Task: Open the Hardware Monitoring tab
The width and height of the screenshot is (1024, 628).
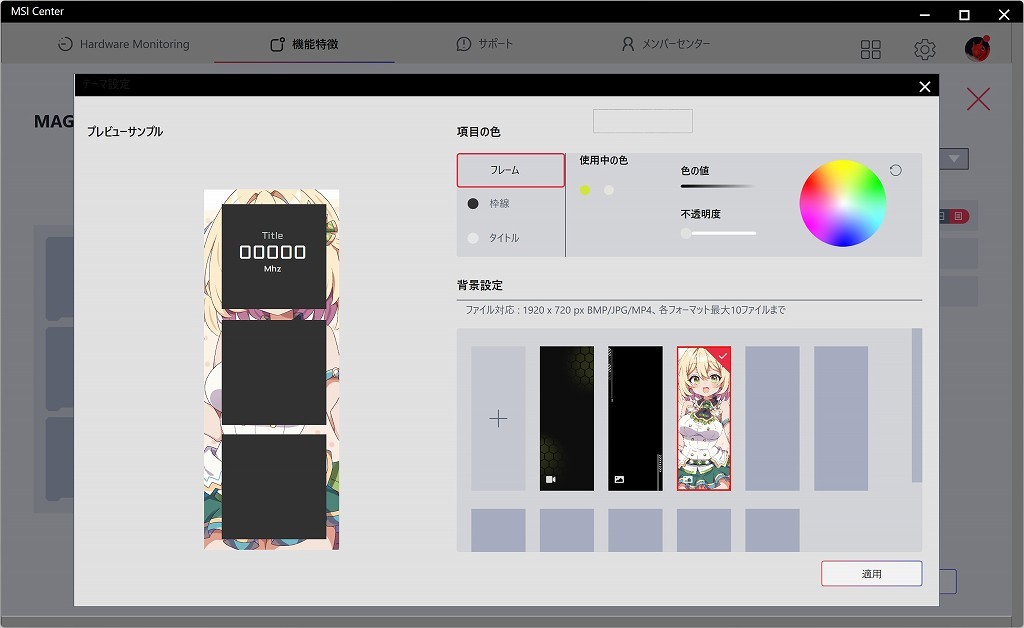Action: click(123, 44)
